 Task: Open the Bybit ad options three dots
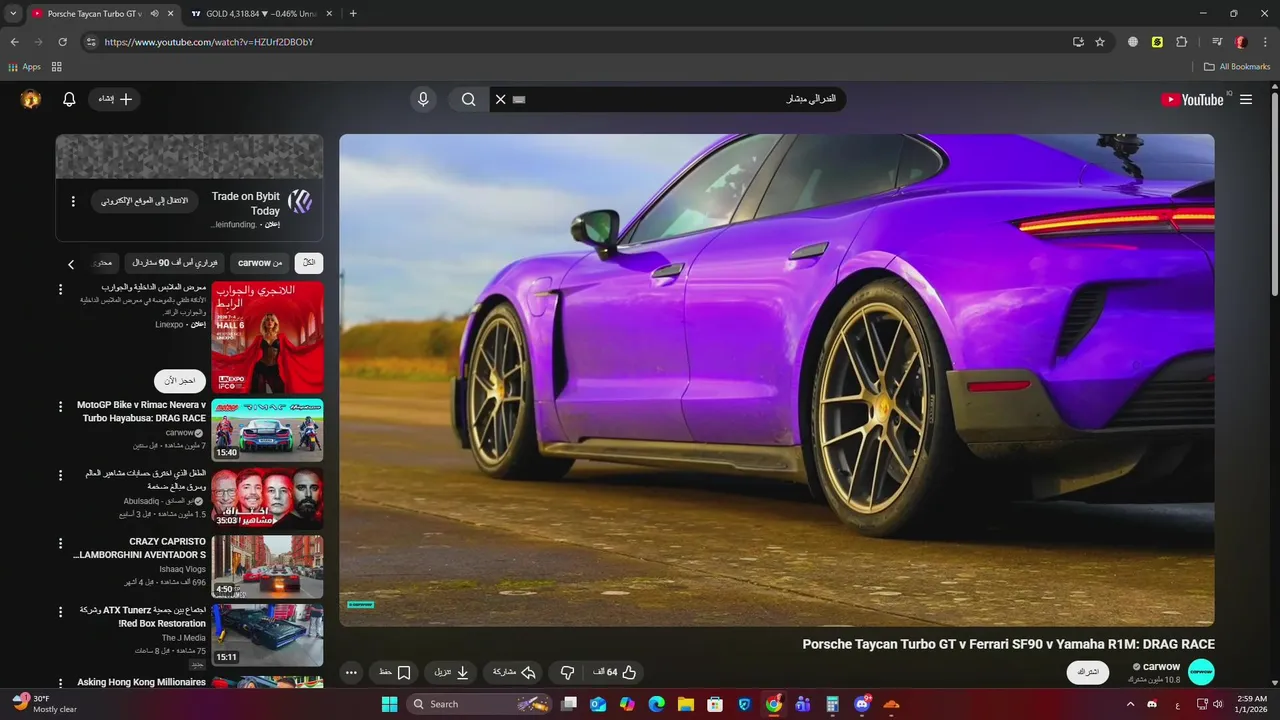coord(73,201)
